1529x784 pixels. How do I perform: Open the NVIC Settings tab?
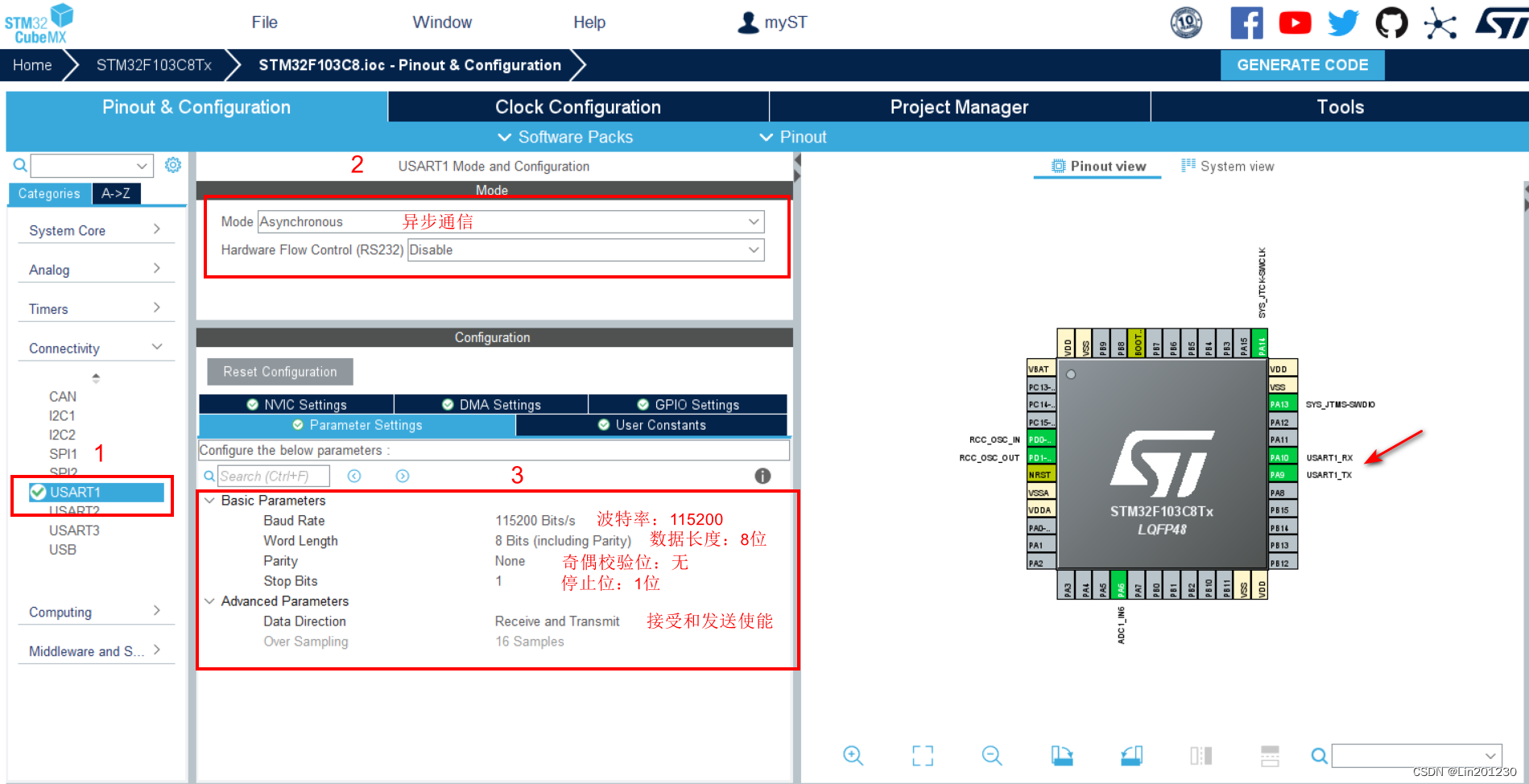click(x=296, y=404)
